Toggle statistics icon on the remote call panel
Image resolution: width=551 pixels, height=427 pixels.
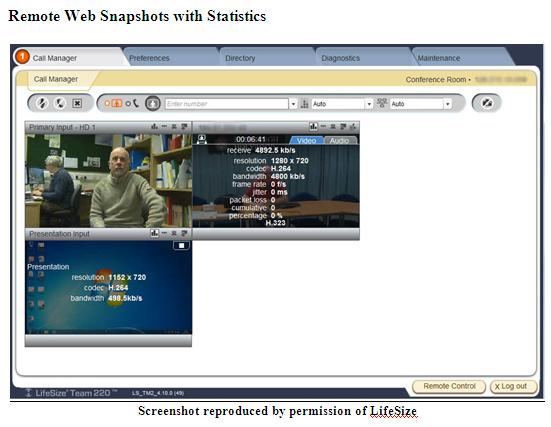(x=313, y=127)
